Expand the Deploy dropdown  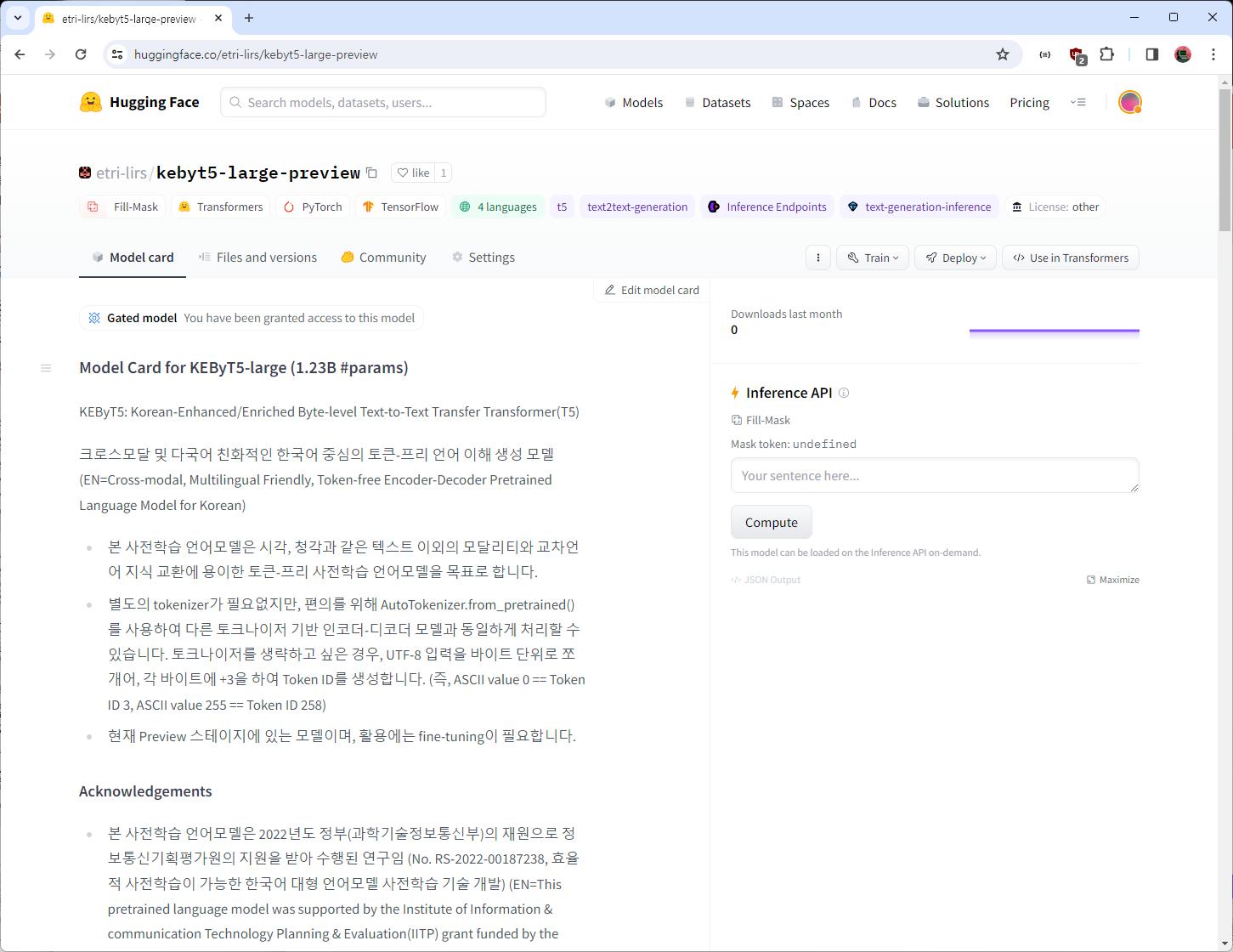(x=956, y=258)
